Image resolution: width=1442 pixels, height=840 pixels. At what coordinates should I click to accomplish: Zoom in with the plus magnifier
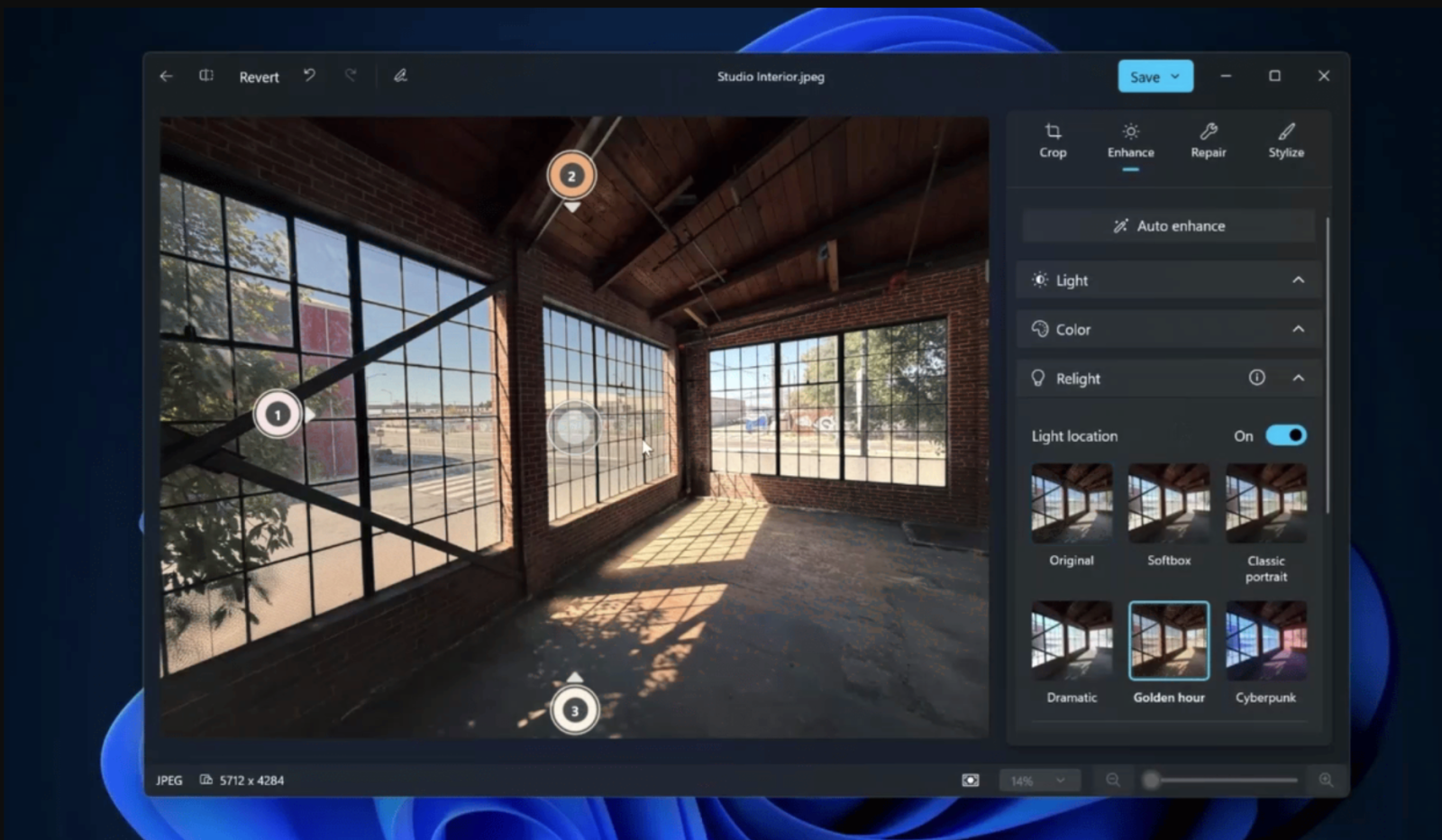(x=1326, y=781)
